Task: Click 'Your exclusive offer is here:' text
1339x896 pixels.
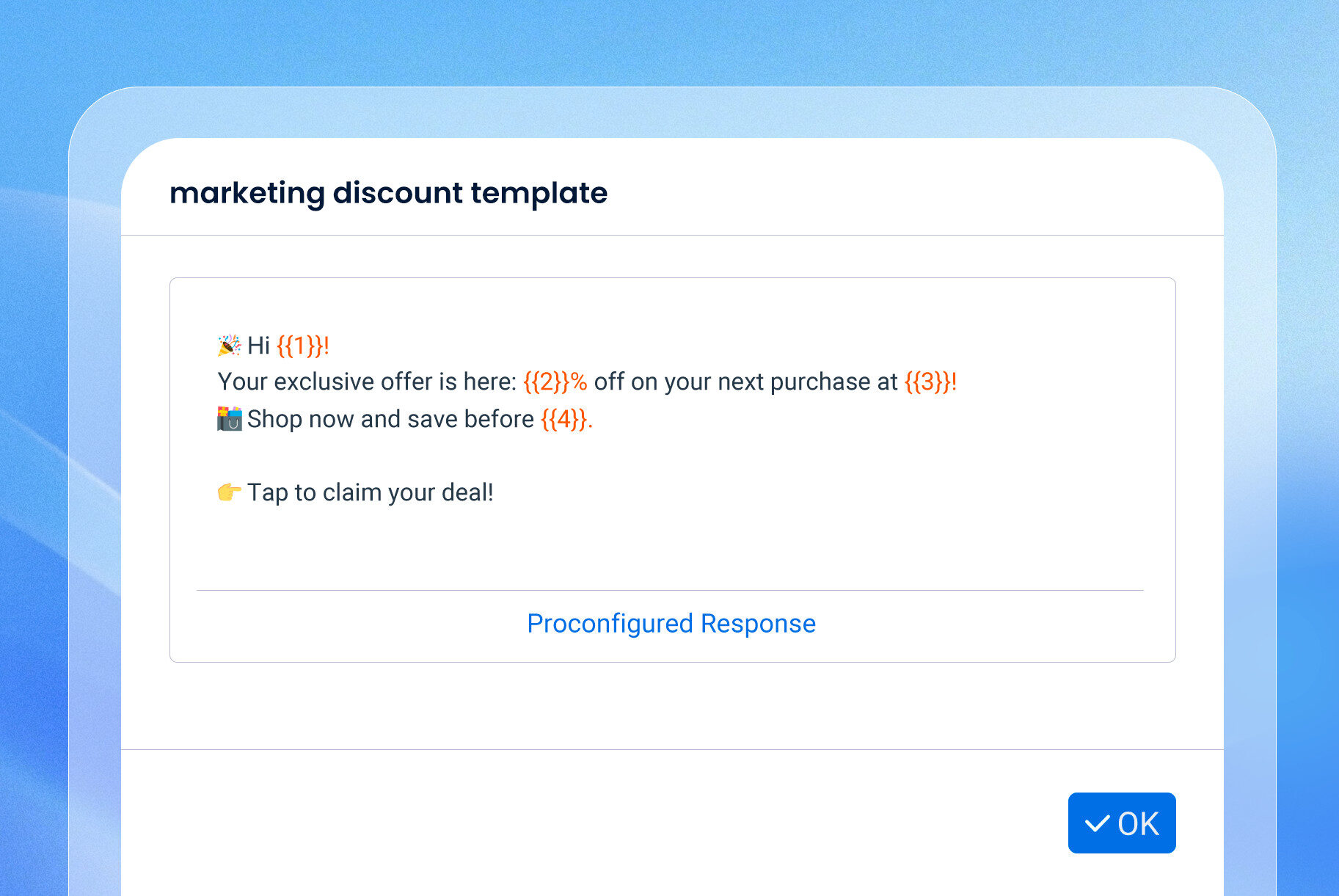Action: 367,382
